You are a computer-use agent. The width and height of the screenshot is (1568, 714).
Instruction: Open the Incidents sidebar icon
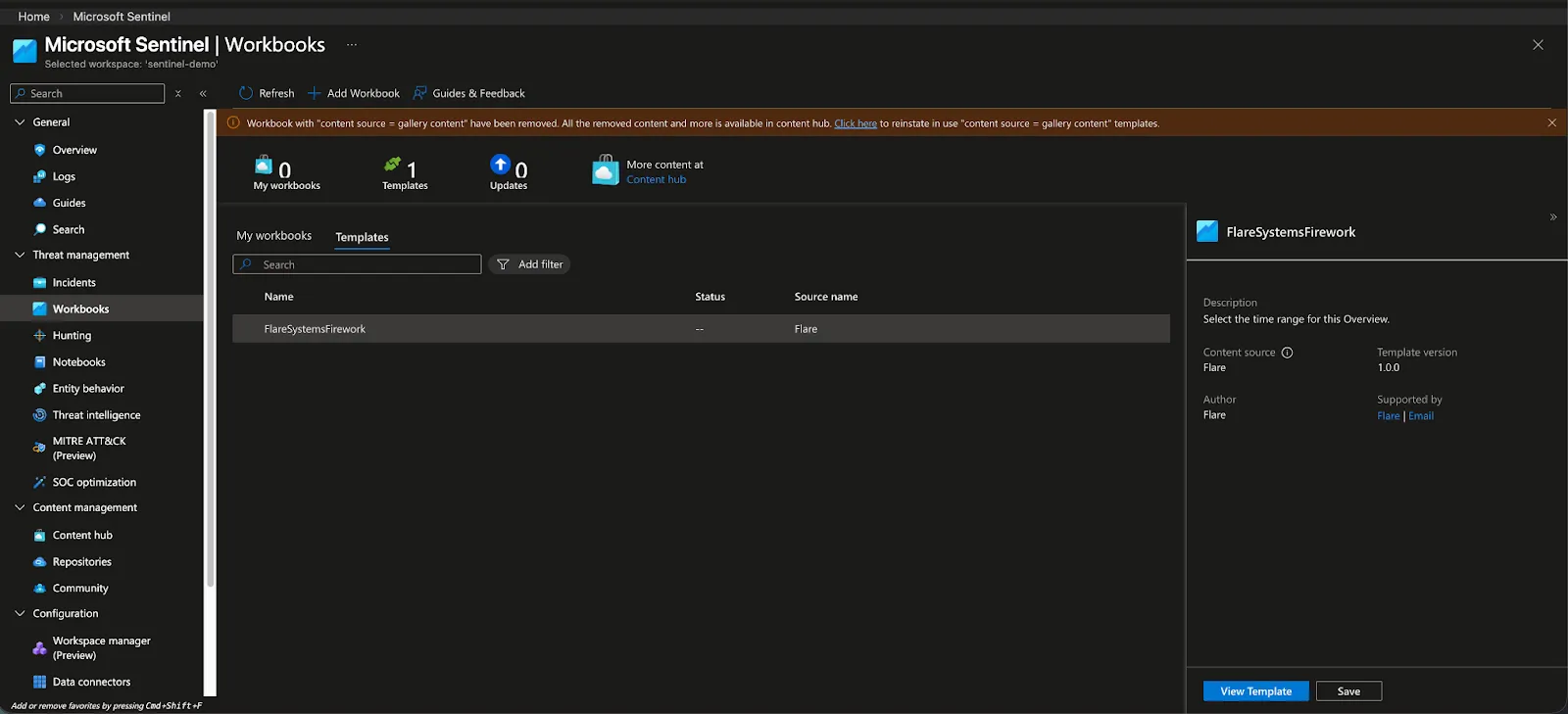[x=39, y=283]
